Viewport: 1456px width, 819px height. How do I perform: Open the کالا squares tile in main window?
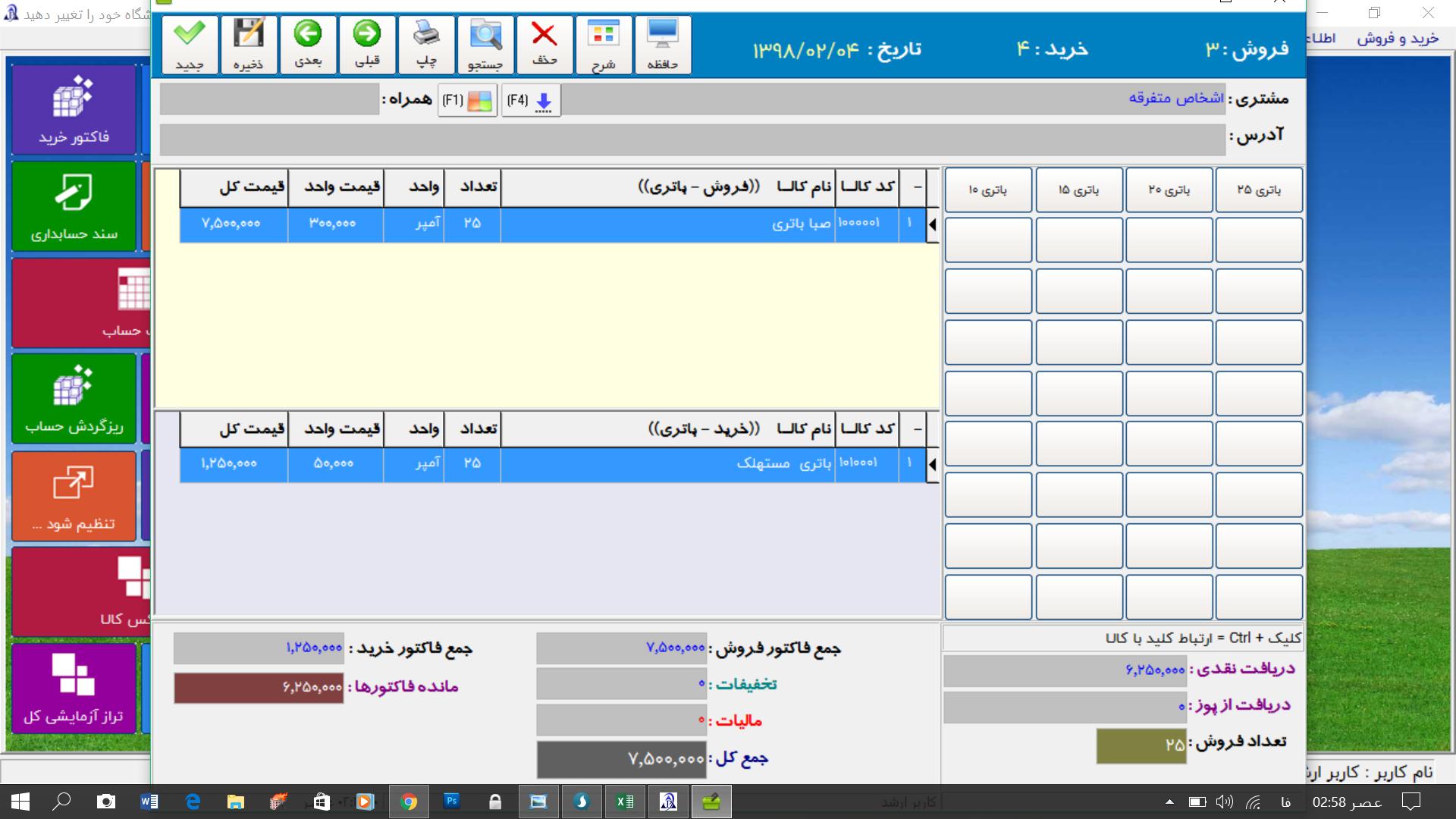tap(81, 591)
